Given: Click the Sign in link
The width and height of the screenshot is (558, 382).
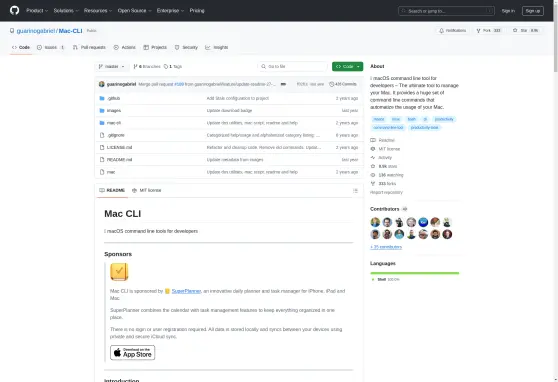Looking at the screenshot, I should click(x=508, y=11).
